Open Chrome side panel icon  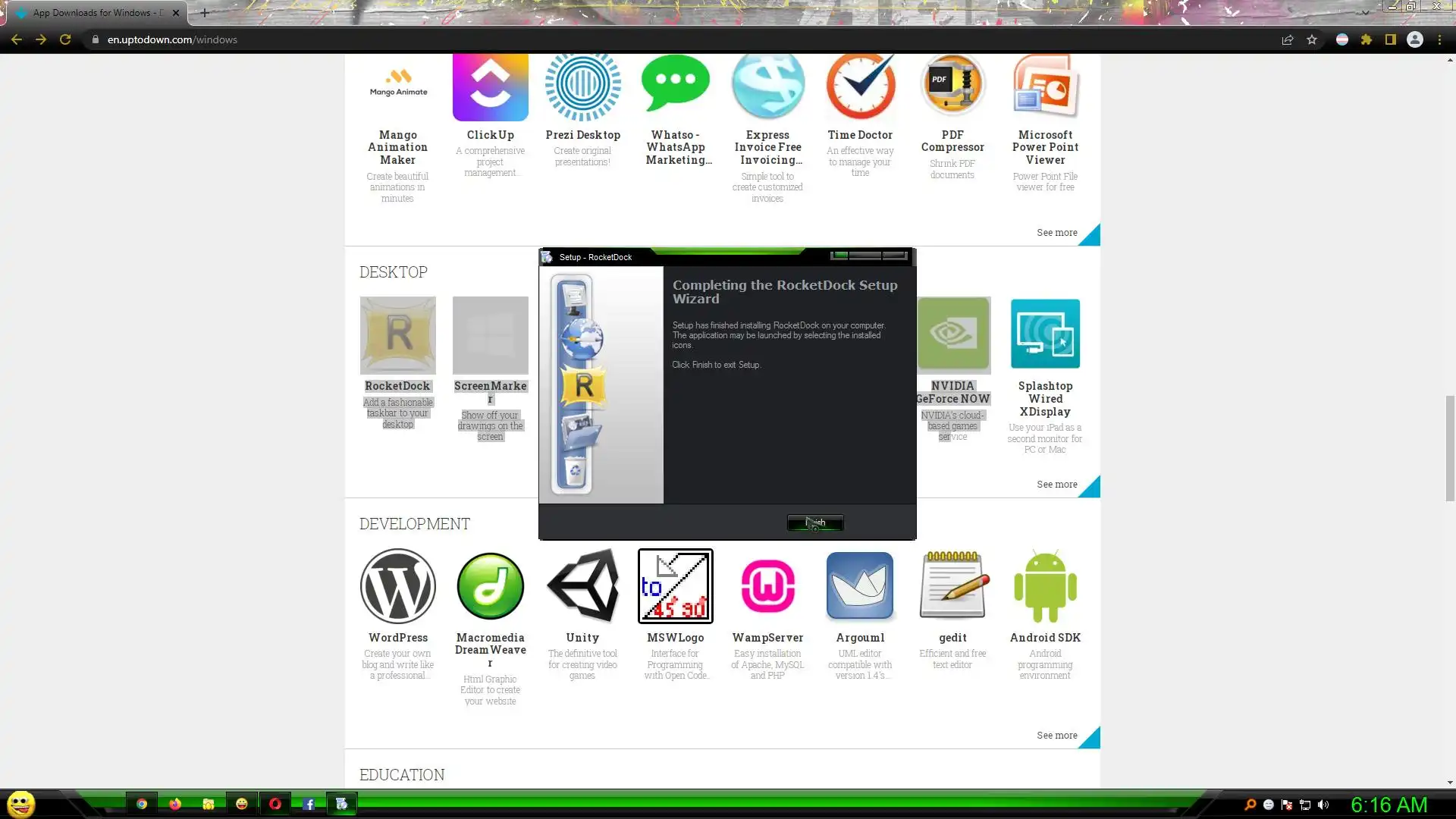[1391, 39]
